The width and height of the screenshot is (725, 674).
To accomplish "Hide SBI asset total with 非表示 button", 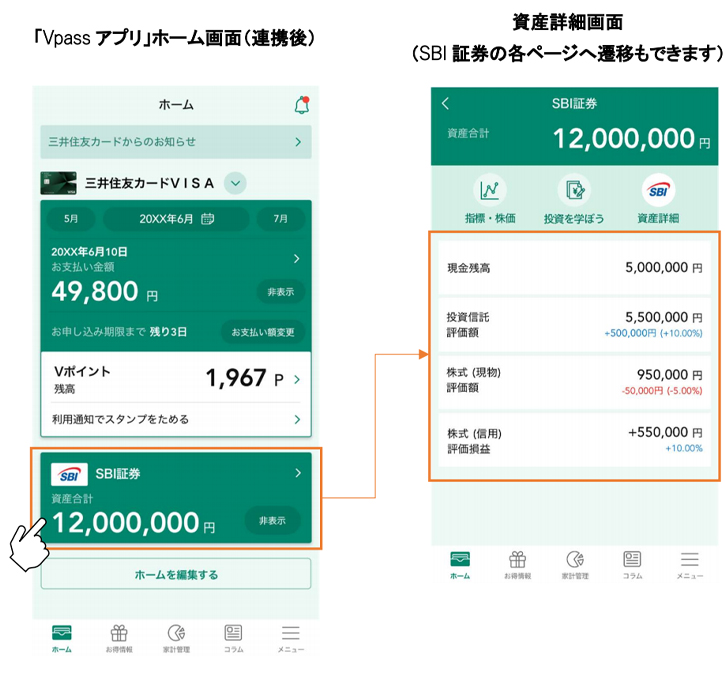I will pos(272,521).
